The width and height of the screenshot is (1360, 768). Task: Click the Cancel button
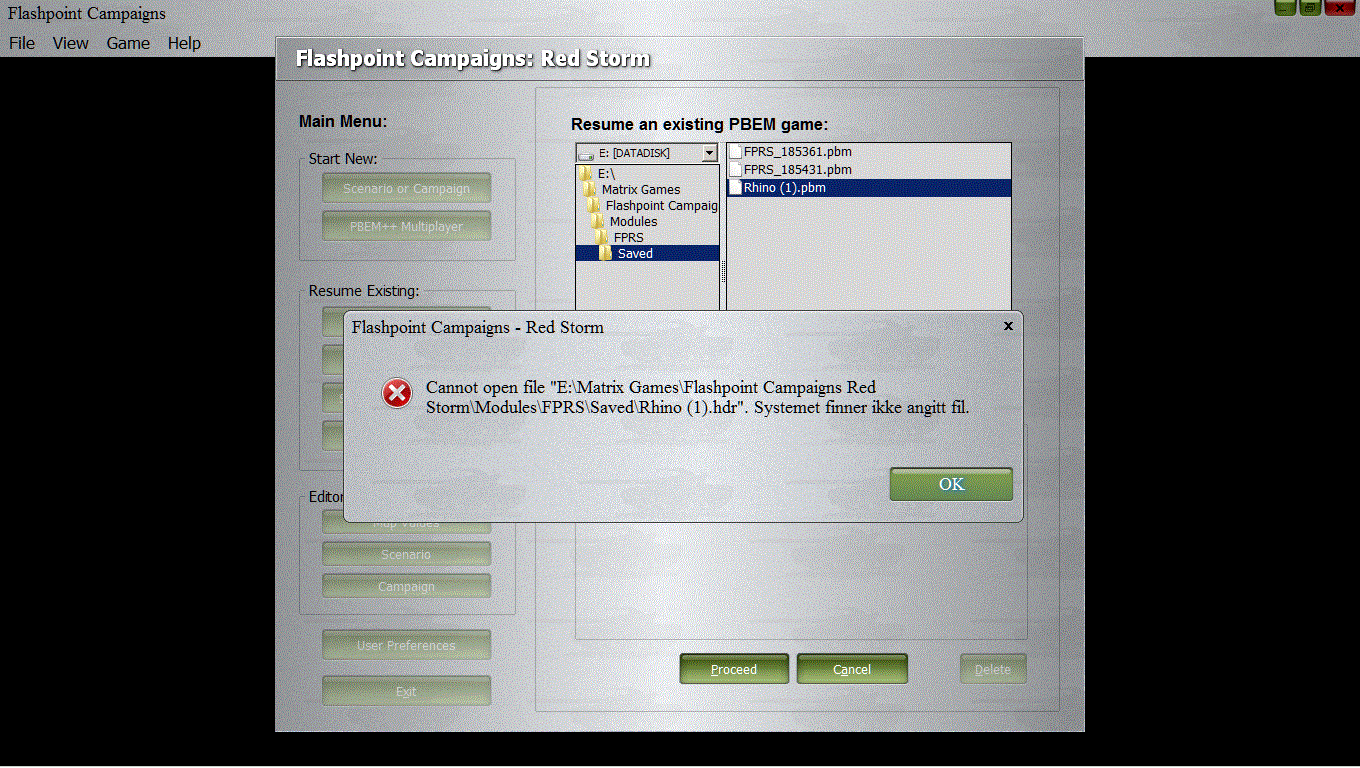click(x=852, y=669)
